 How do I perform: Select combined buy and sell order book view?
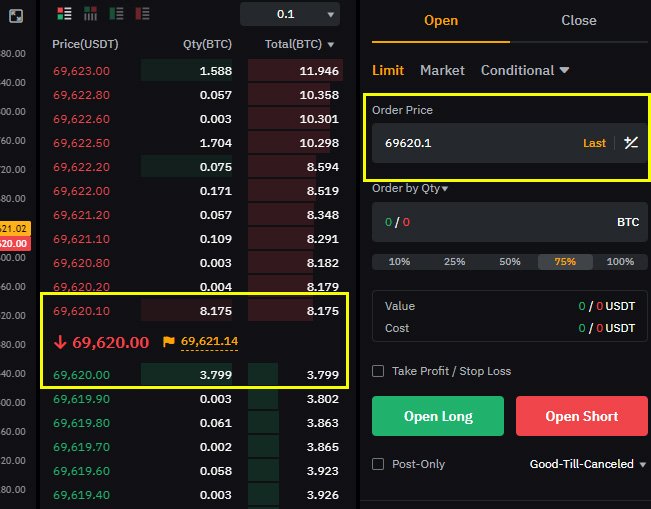(x=64, y=14)
